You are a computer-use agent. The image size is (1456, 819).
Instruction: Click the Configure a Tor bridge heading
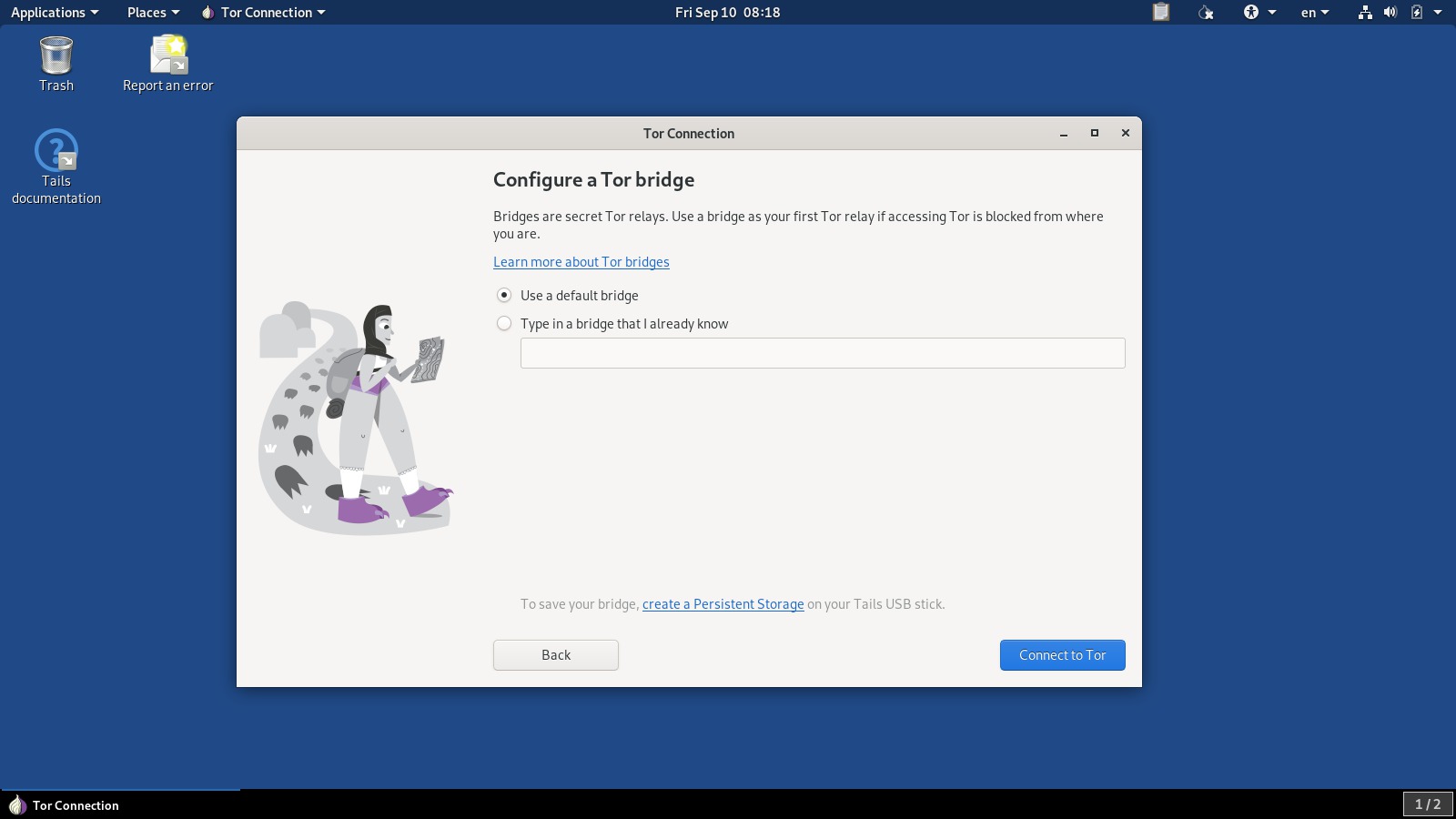tap(593, 180)
